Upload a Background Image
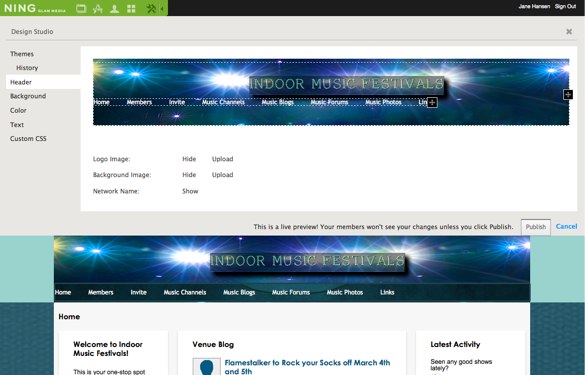The image size is (585, 375). click(x=222, y=175)
